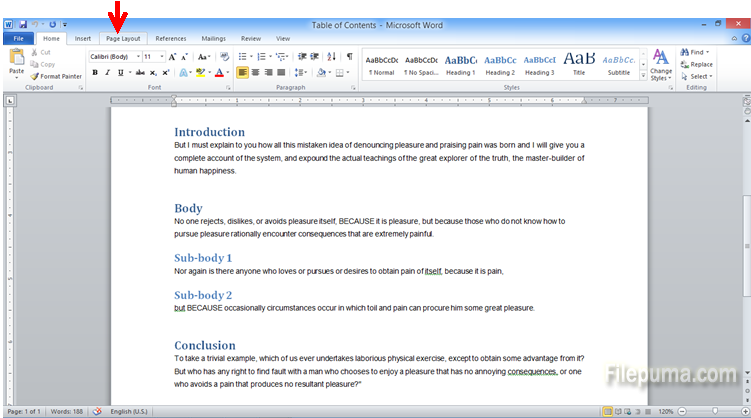Click the Sort icon in Paragraph group

pyautogui.click(x=333, y=57)
